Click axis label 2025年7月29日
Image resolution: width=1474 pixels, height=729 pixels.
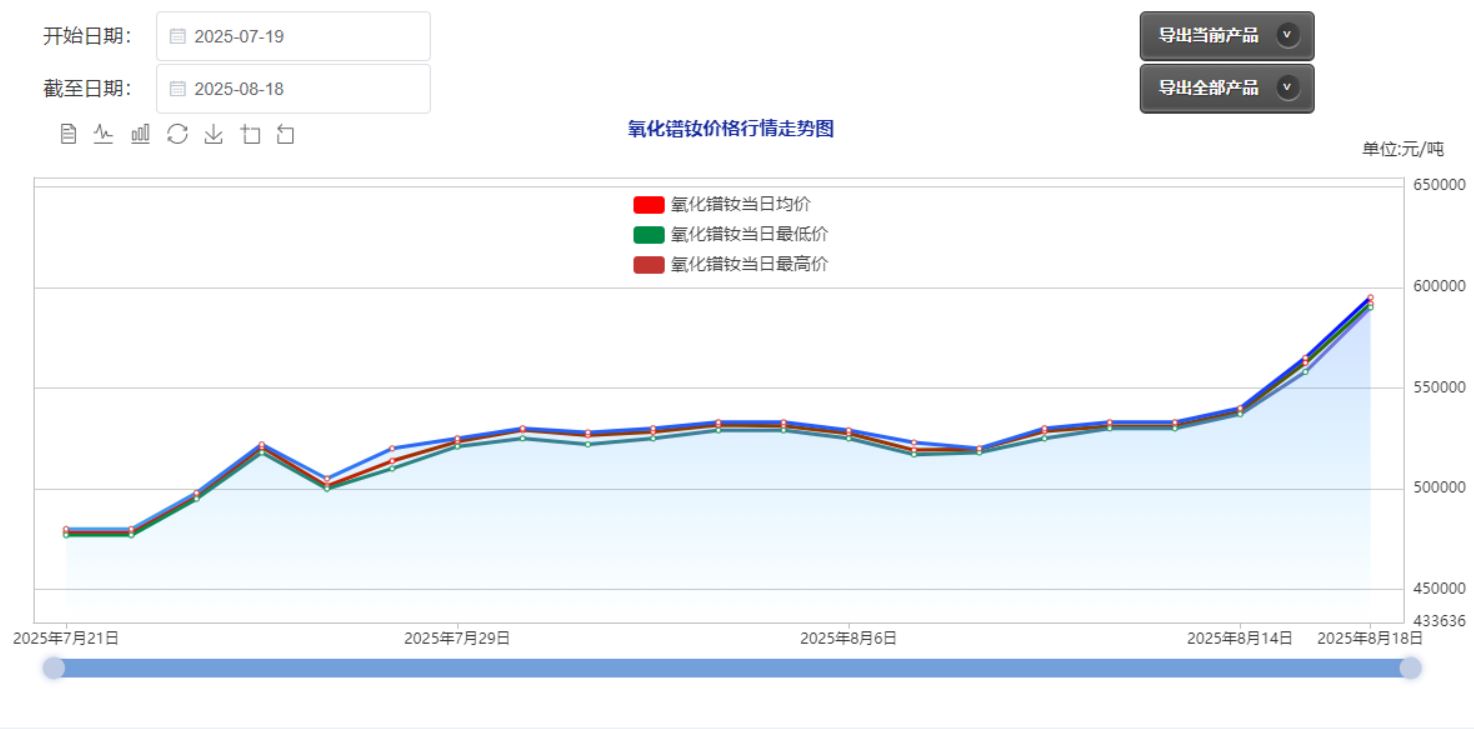click(x=457, y=639)
